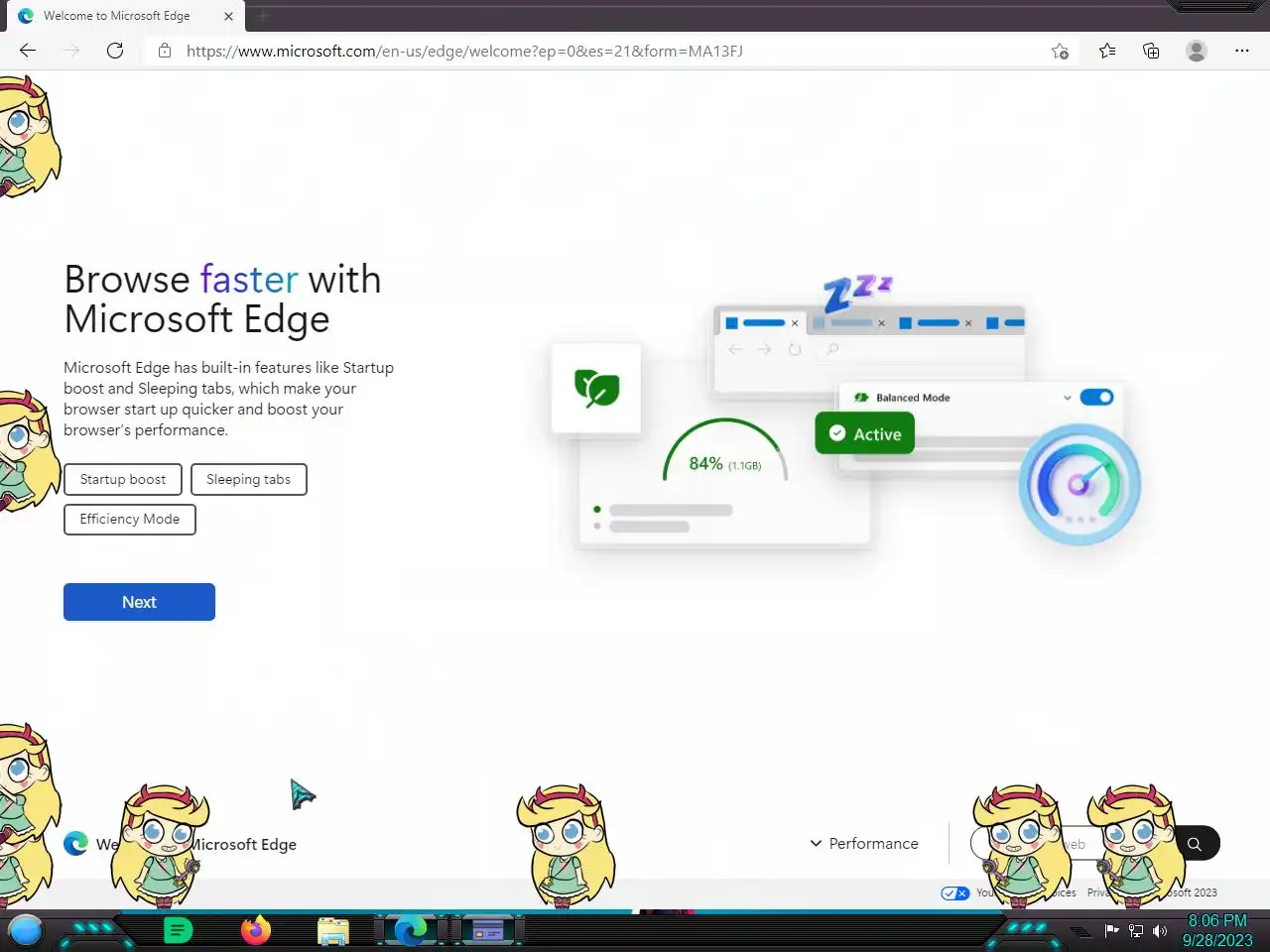Go back using the browser back arrow
Image resolution: width=1270 pixels, height=952 pixels.
pyautogui.click(x=28, y=51)
